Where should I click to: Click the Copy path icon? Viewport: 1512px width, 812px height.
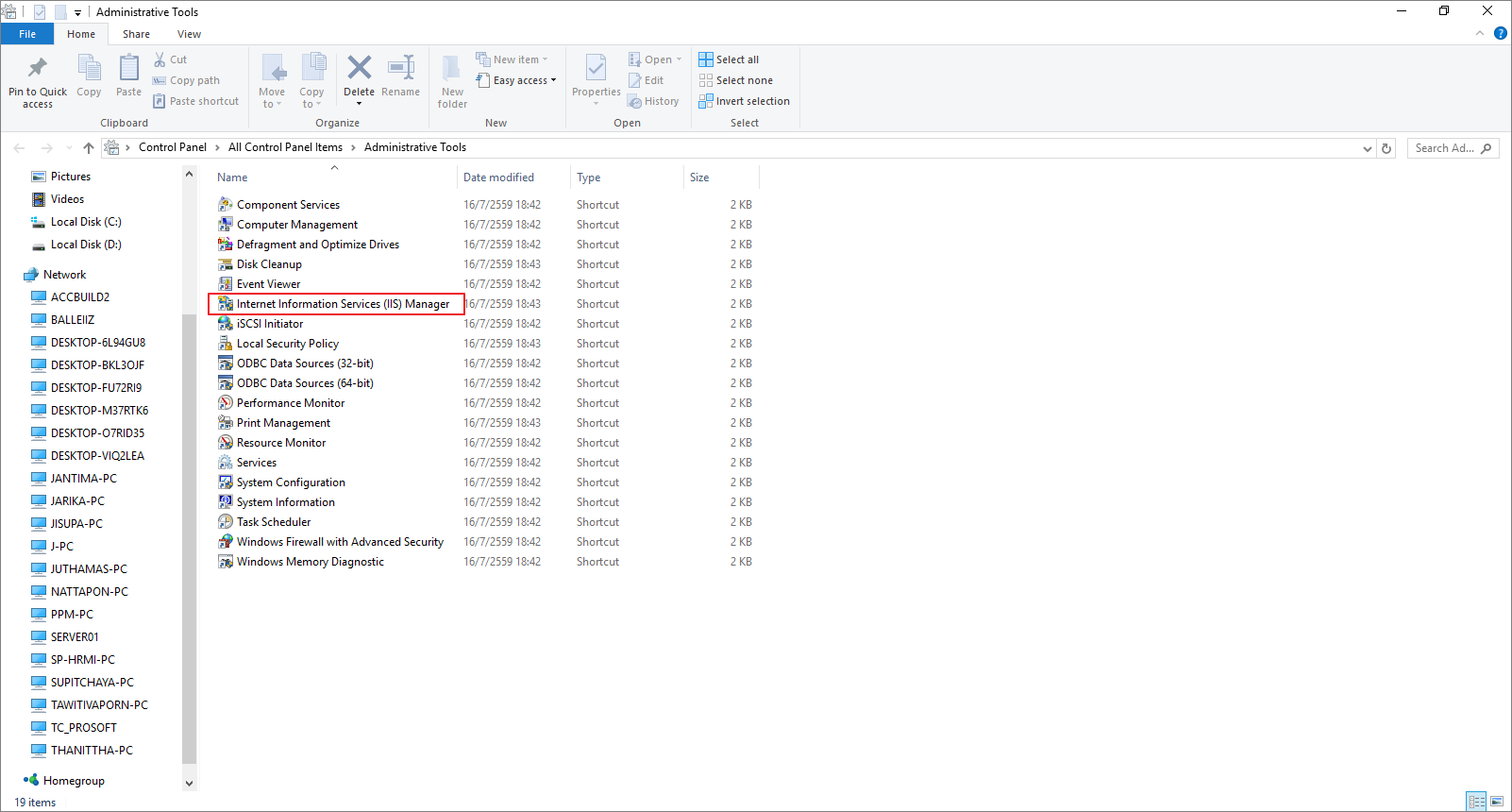coord(160,80)
